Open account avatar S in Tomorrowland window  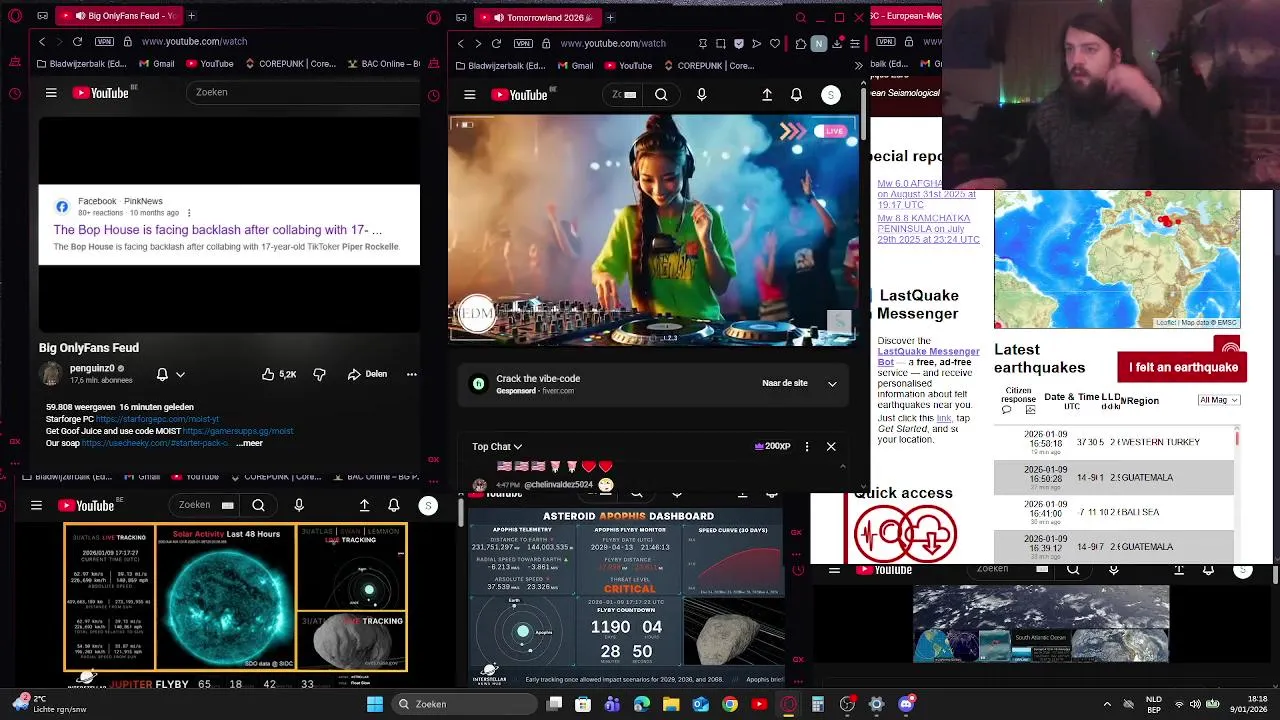830,95
